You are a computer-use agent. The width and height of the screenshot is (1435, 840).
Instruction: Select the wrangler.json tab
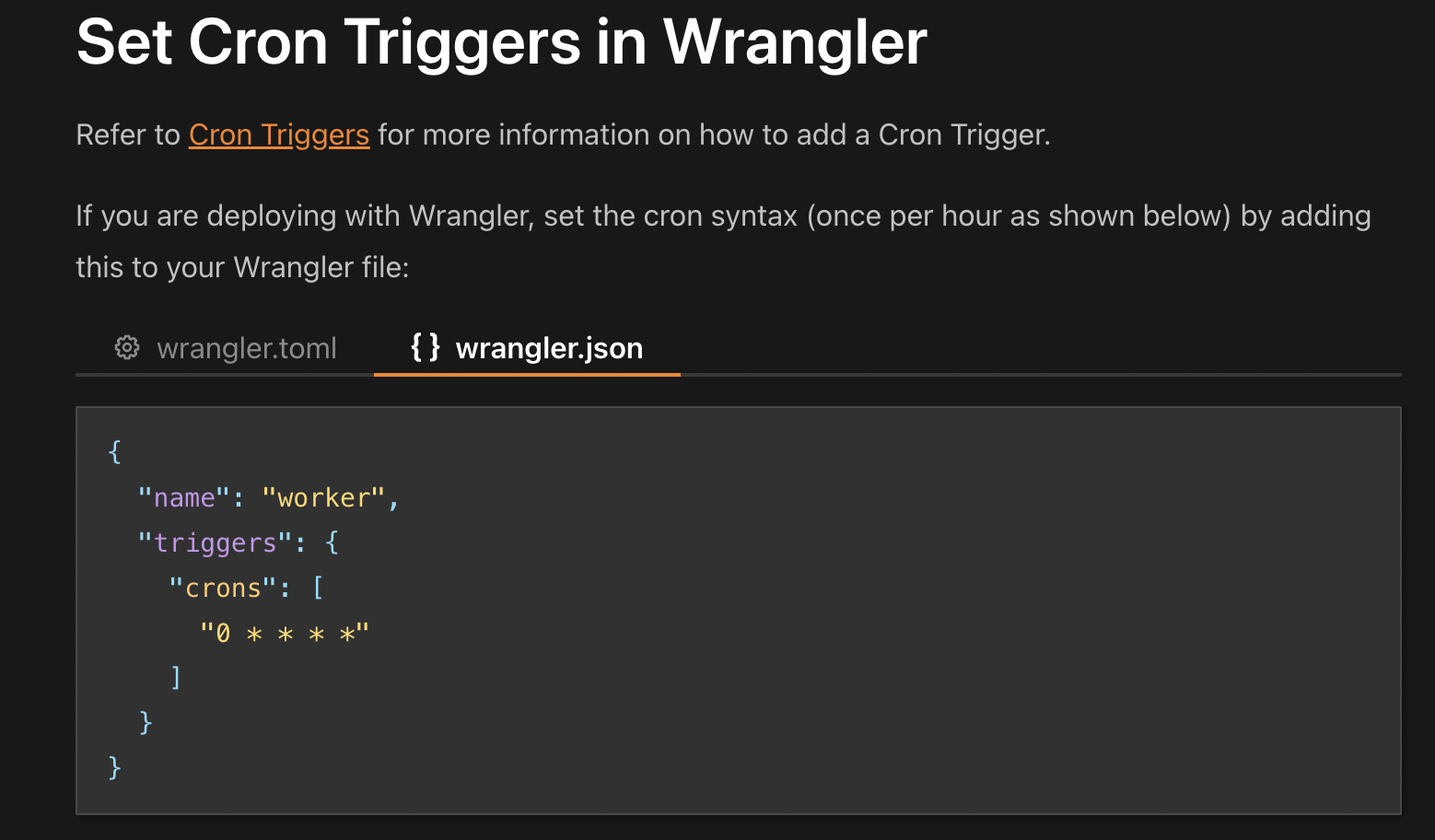[548, 348]
